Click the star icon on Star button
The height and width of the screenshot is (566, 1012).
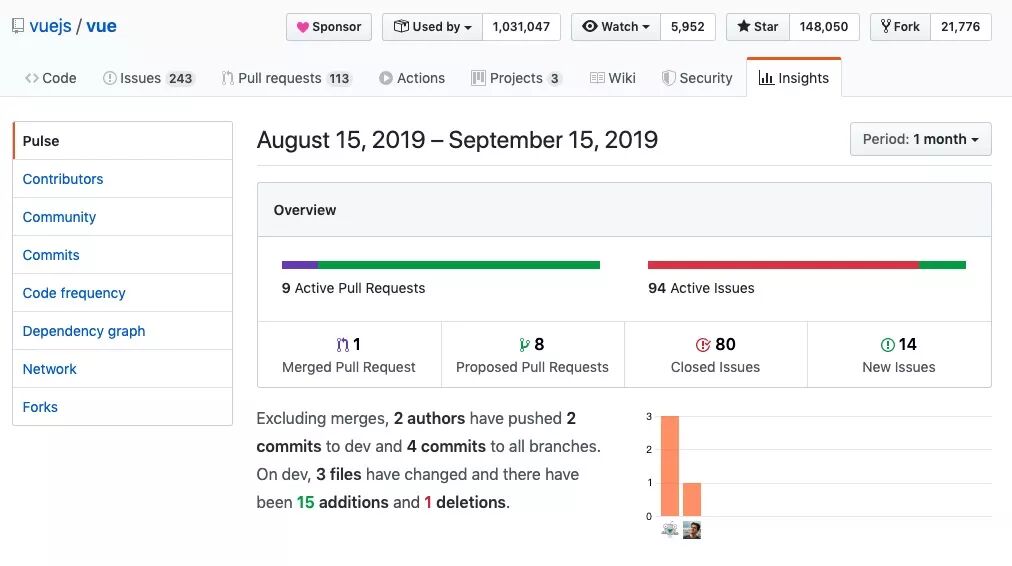coord(744,26)
